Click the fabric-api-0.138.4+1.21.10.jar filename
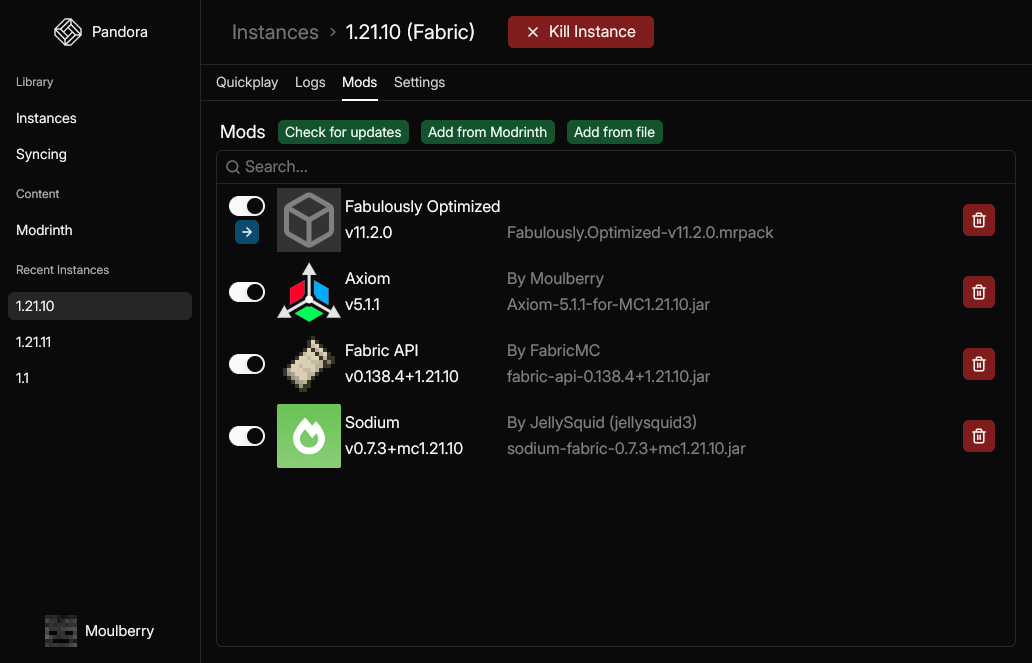The width and height of the screenshot is (1032, 663). (608, 377)
